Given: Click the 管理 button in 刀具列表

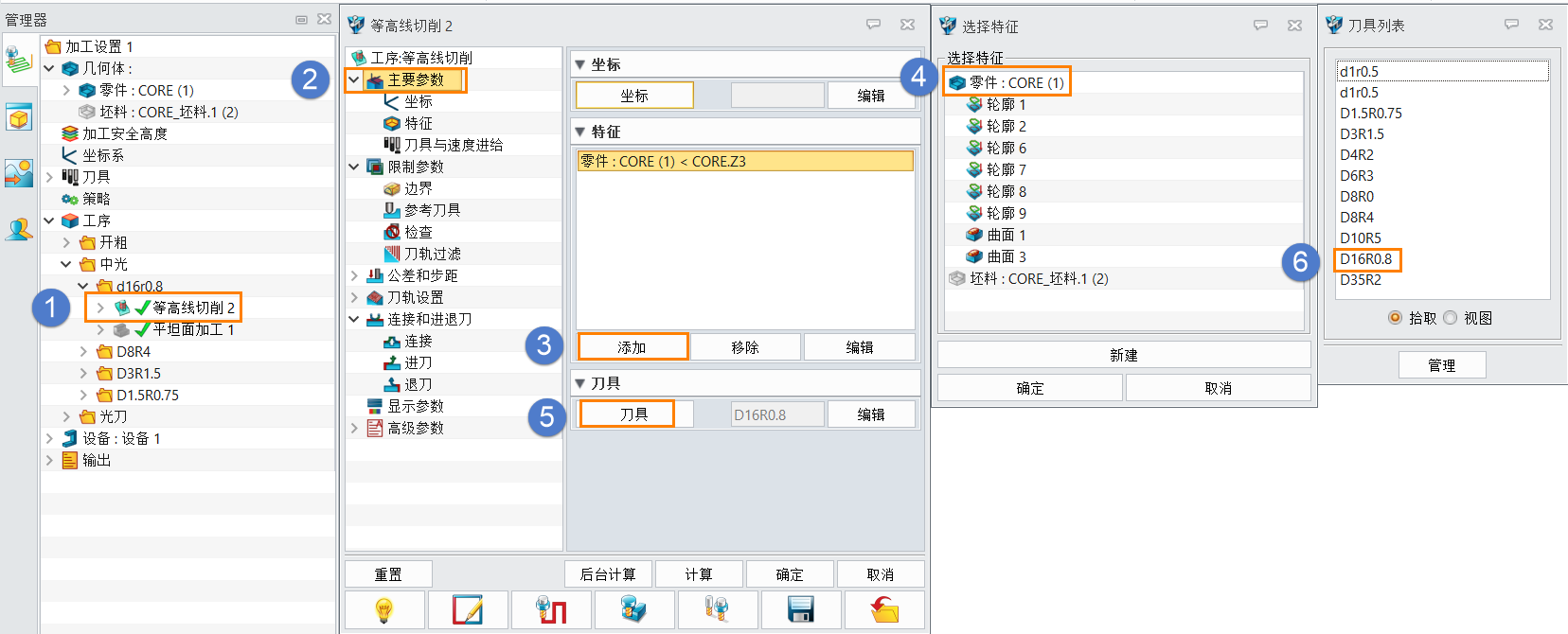Looking at the screenshot, I should click(1442, 365).
